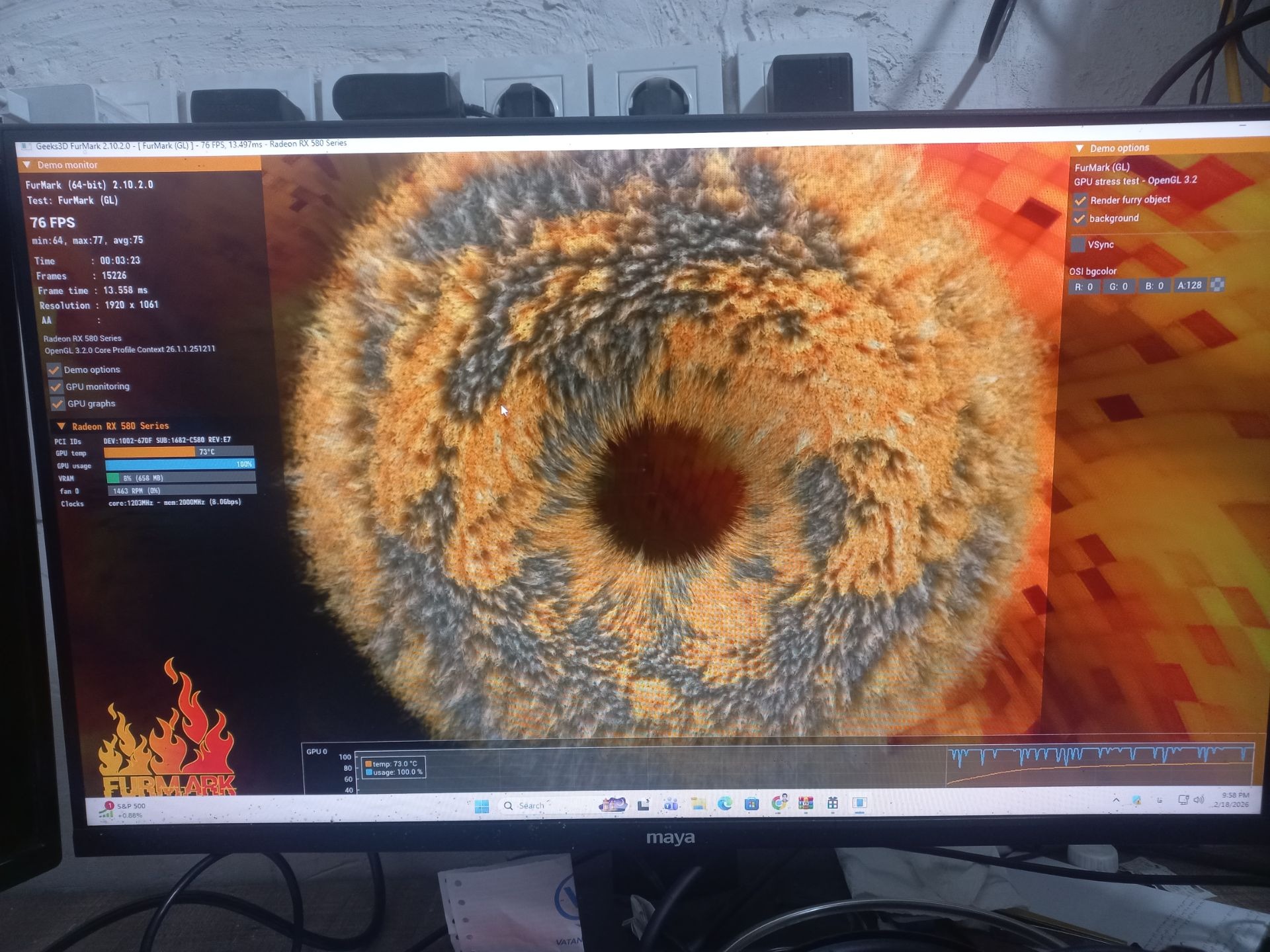The height and width of the screenshot is (952, 1270).
Task: Open WinRAR icon in taskbar
Action: [806, 803]
